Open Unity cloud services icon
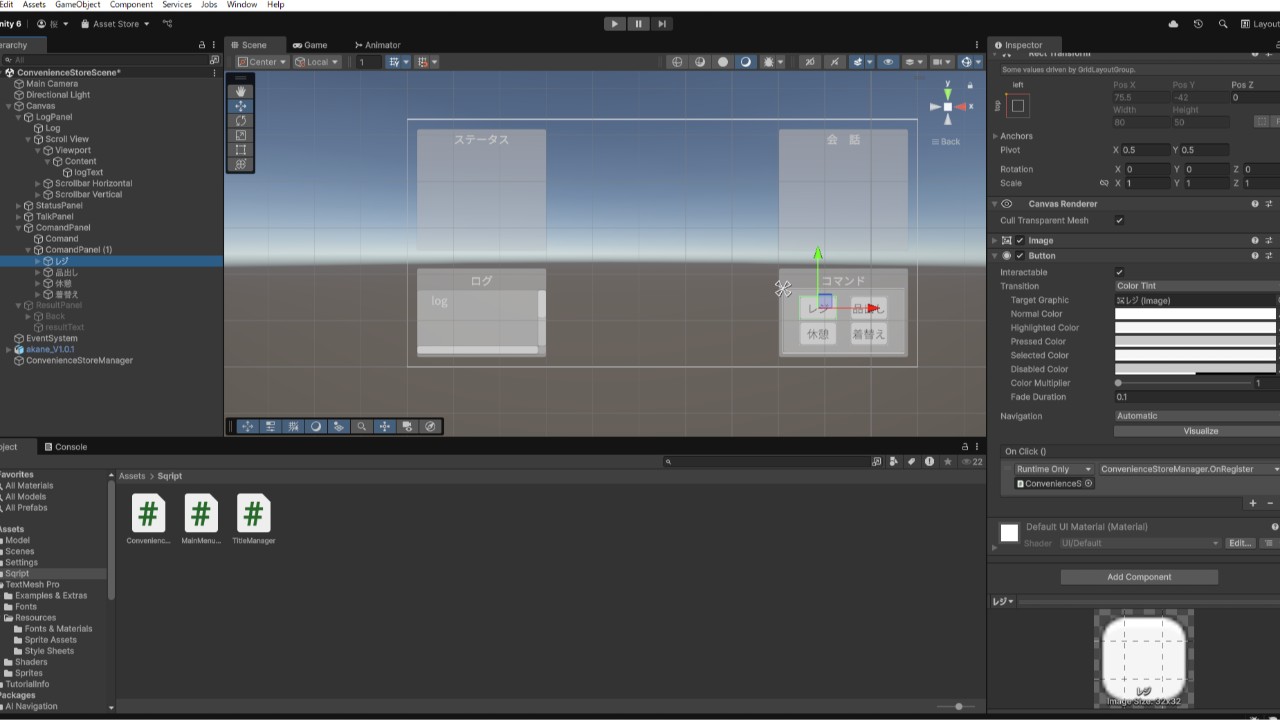Image resolution: width=1280 pixels, height=720 pixels. pyautogui.click(x=1173, y=24)
